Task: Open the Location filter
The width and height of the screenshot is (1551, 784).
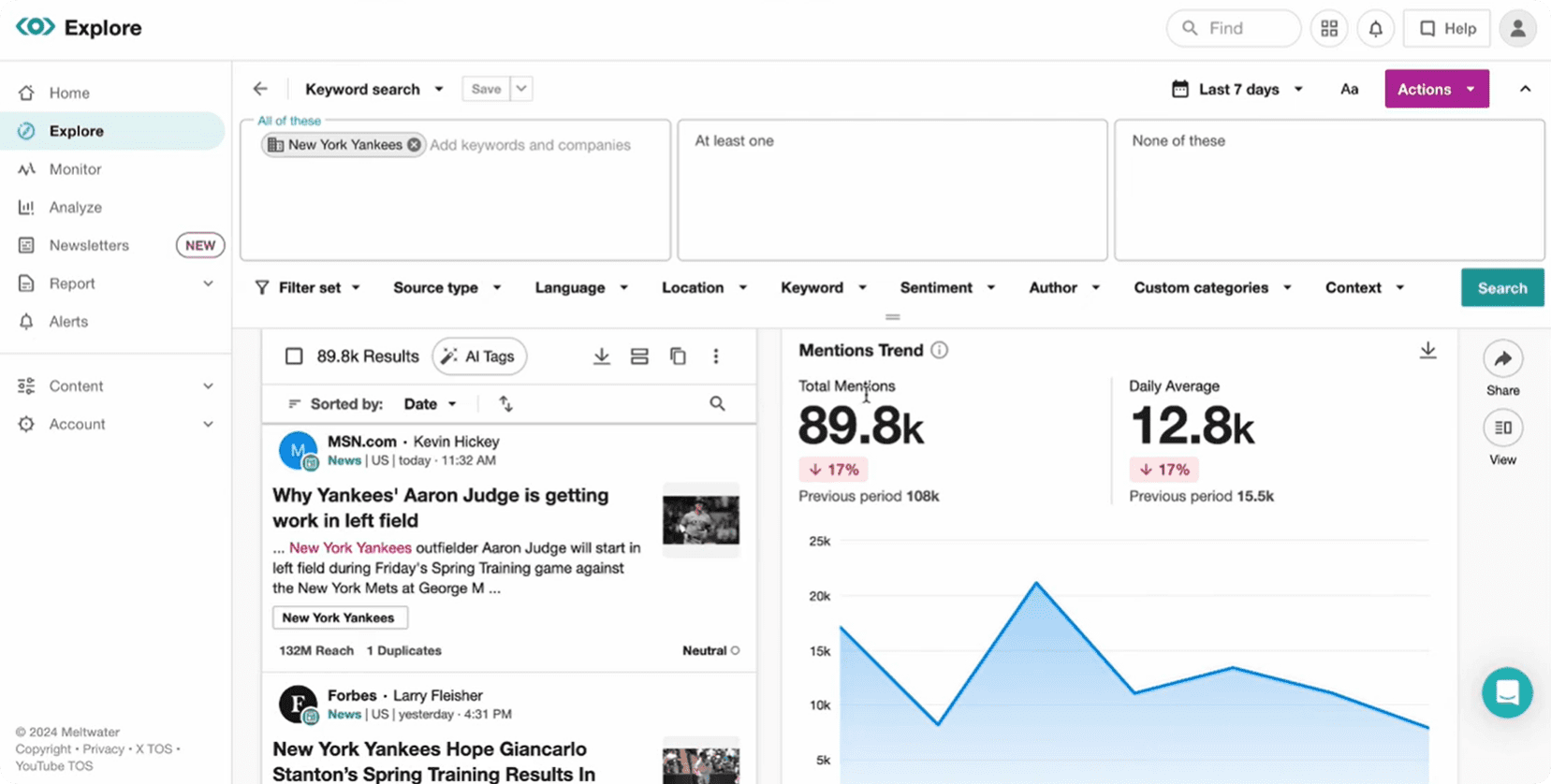Action: 704,288
